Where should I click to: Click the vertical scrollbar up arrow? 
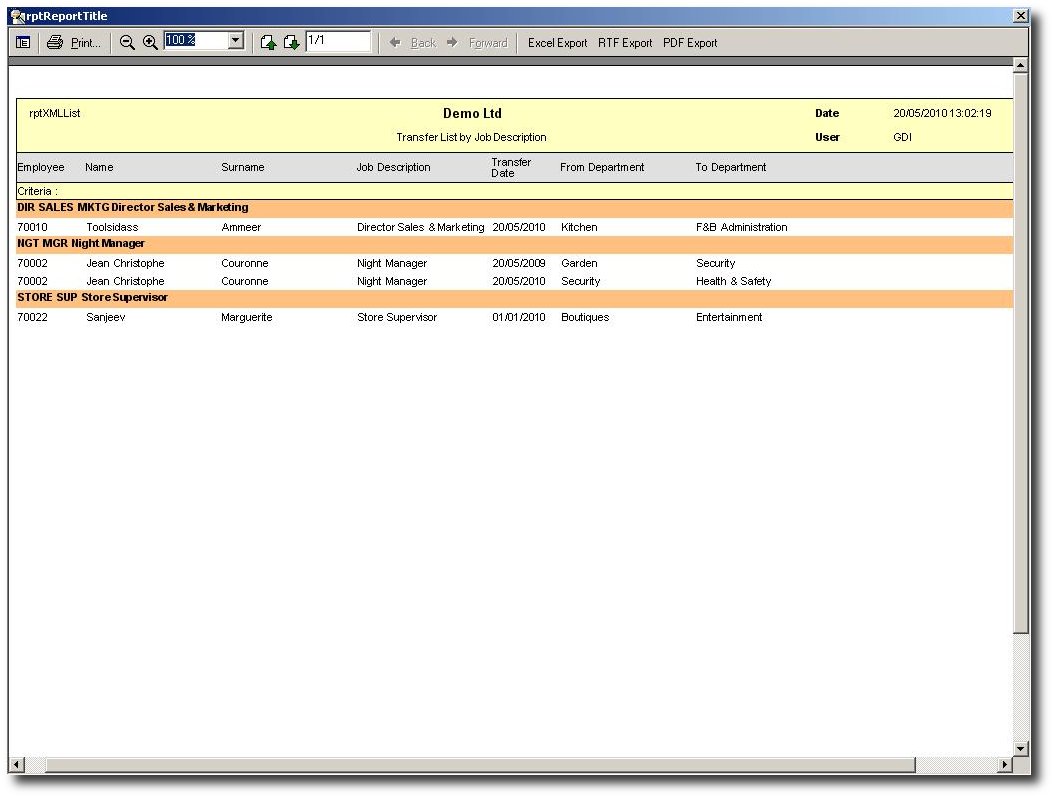click(1020, 66)
